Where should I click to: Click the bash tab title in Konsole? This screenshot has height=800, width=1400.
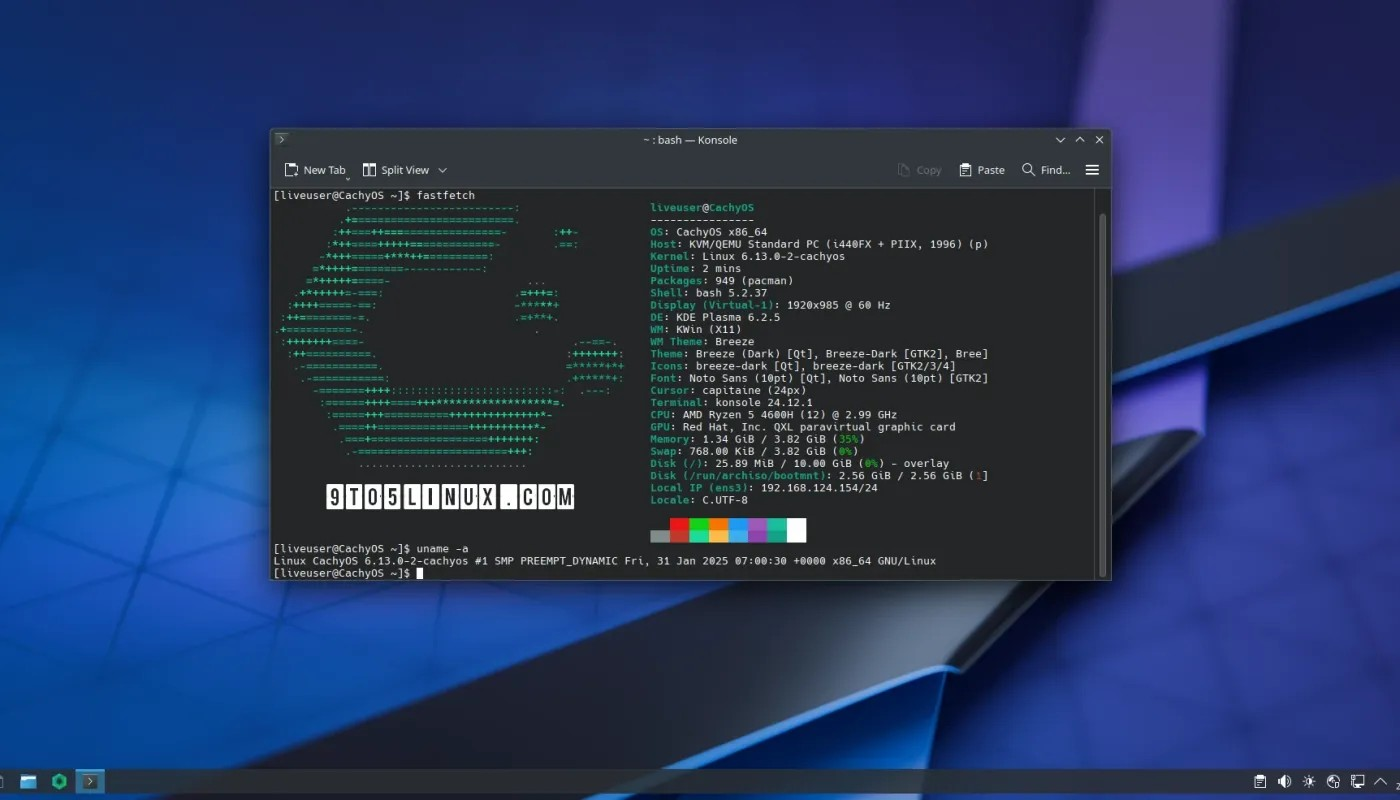(x=690, y=140)
